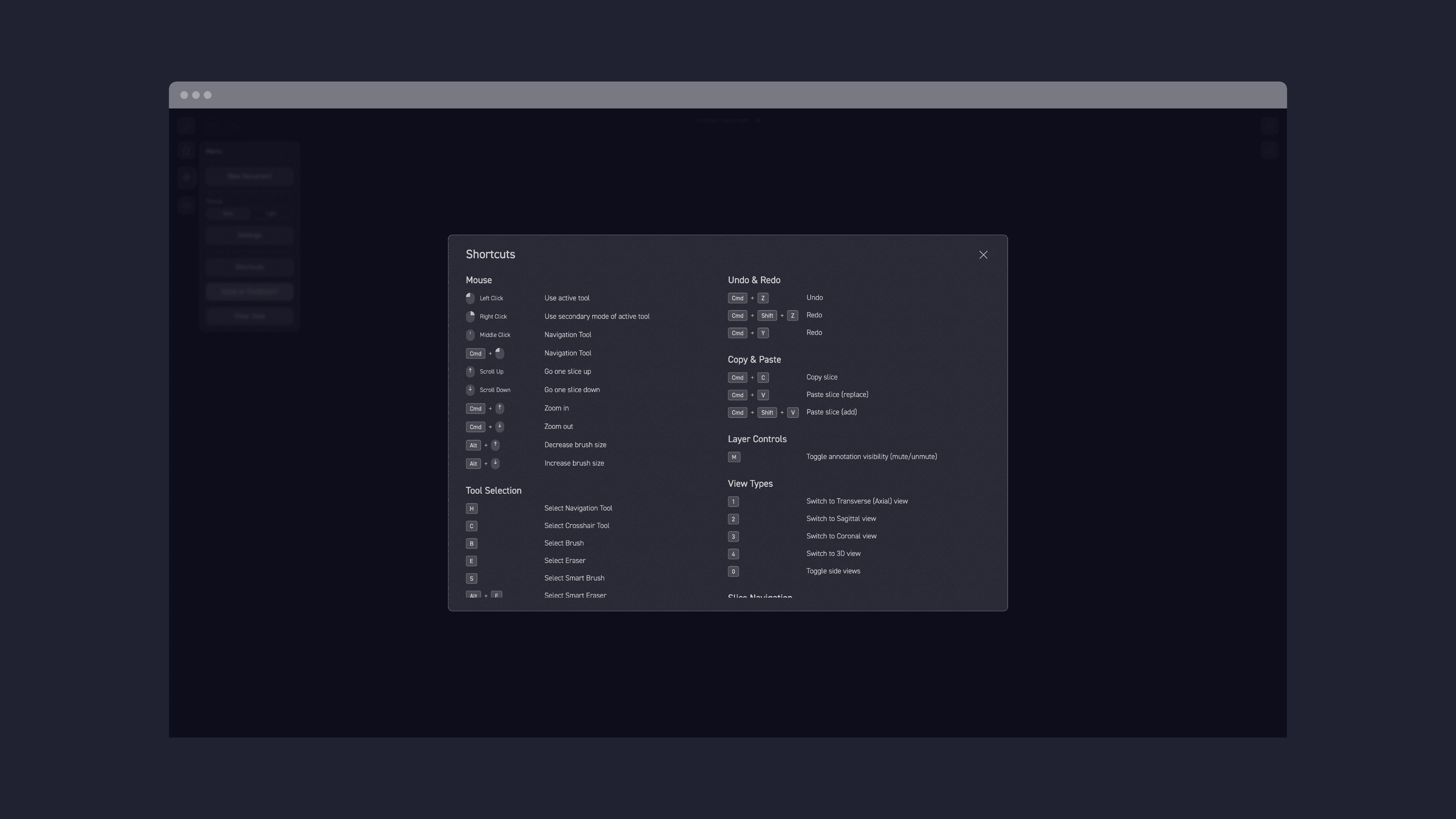Click the H key for Navigation Tool
Screen dimensions: 1456x819
point(471,509)
